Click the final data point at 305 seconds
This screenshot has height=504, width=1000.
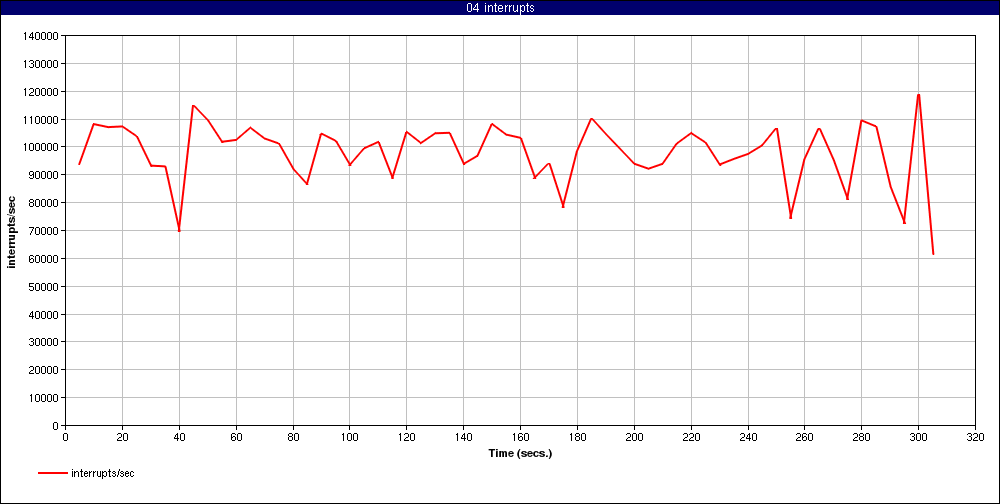(933, 254)
